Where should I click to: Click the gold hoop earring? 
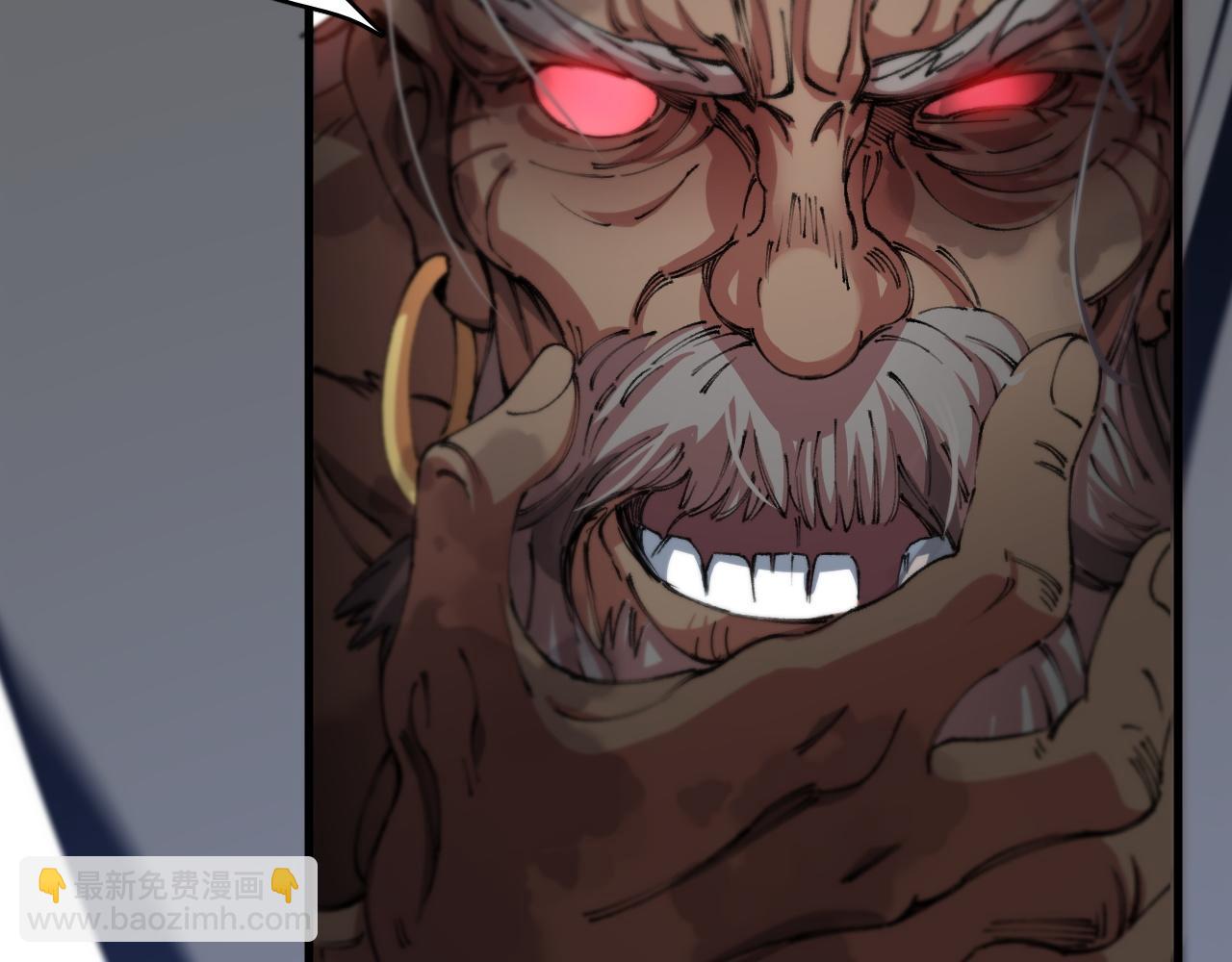pyautogui.click(x=409, y=375)
